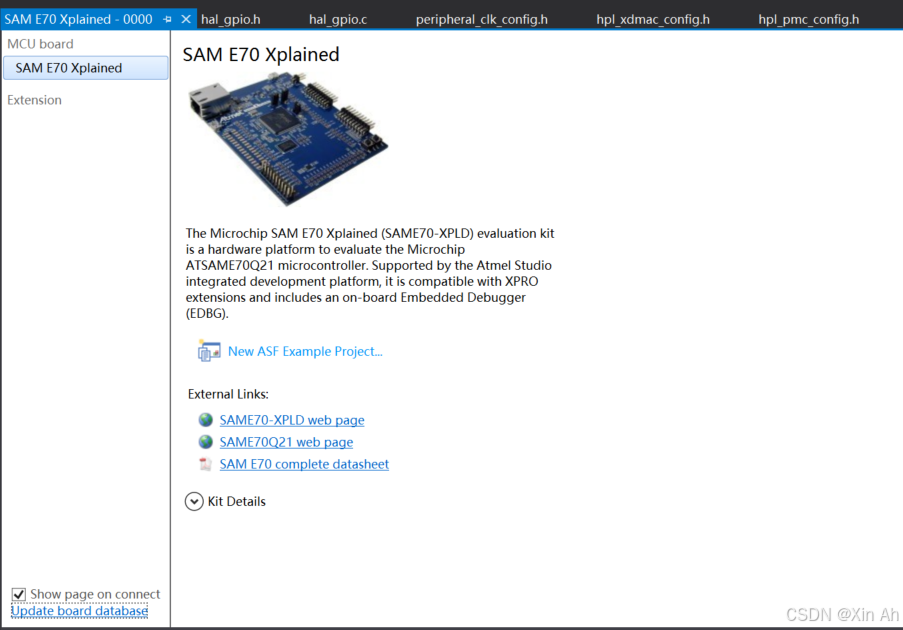This screenshot has height=630, width=903.
Task: Open the Extension section in sidebar
Action: point(34,99)
